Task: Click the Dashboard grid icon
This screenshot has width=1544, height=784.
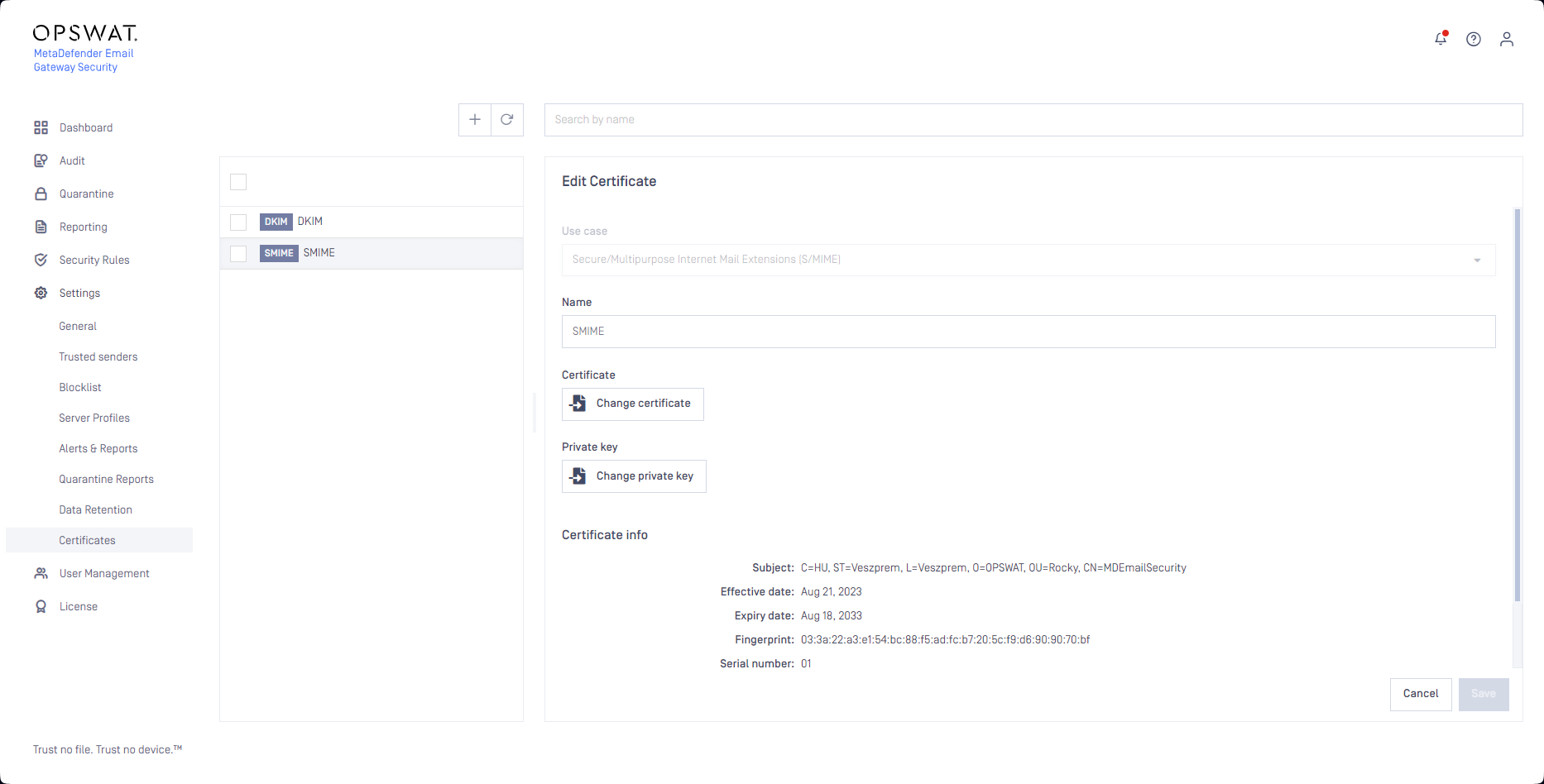Action: point(41,127)
